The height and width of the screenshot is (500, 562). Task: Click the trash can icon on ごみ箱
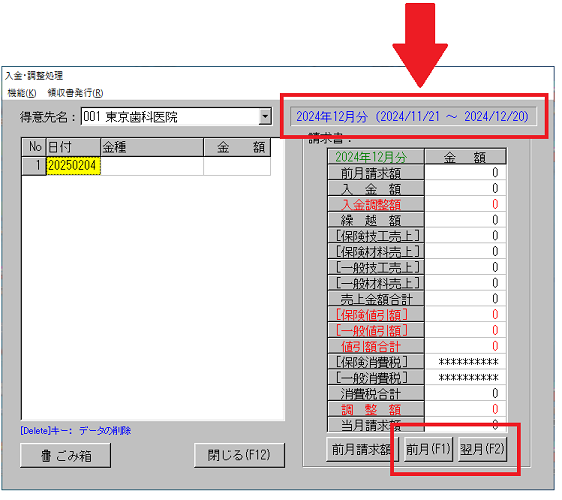point(46,456)
